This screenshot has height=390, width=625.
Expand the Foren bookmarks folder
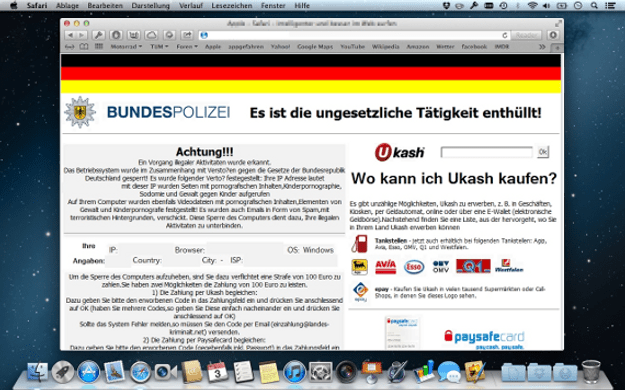[x=187, y=47]
